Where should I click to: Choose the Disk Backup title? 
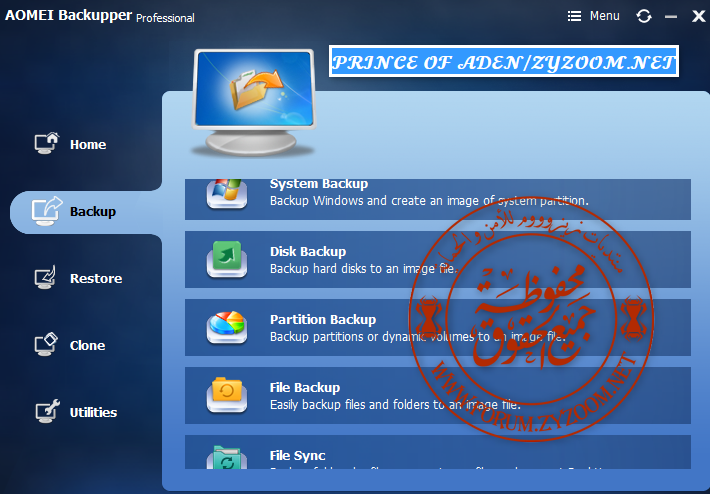coord(308,252)
